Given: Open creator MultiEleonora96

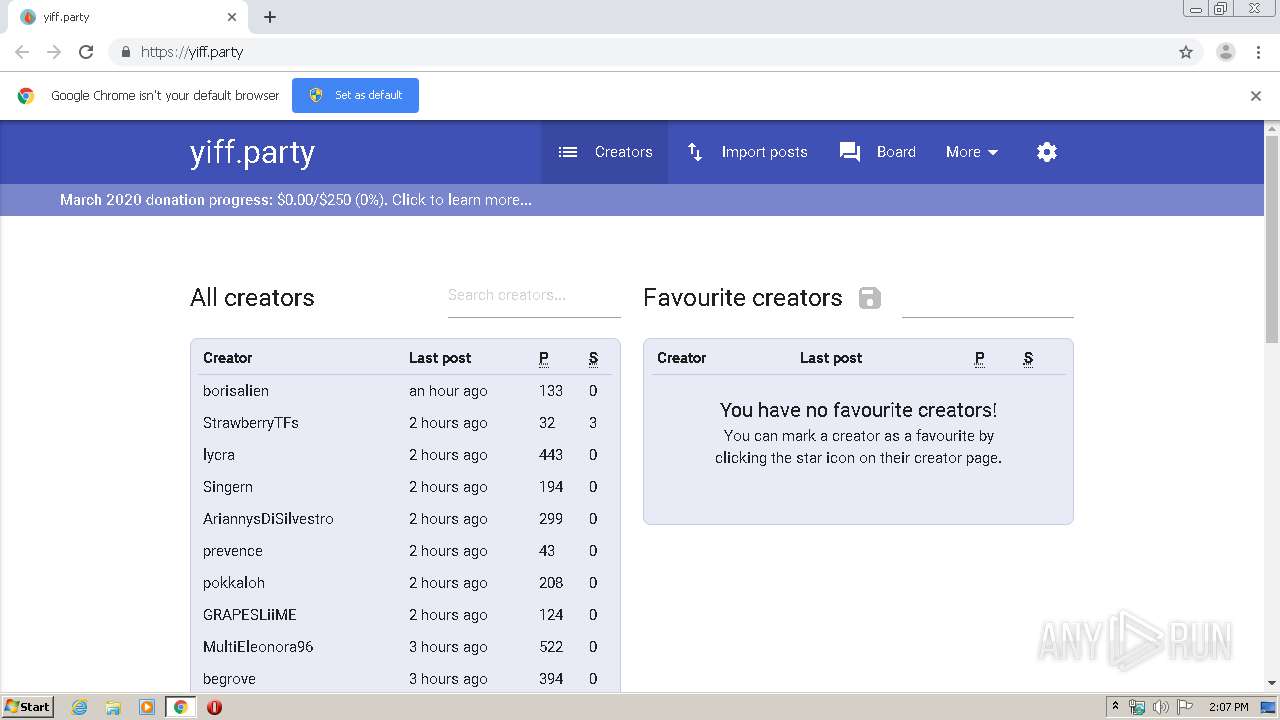Looking at the screenshot, I should [258, 647].
